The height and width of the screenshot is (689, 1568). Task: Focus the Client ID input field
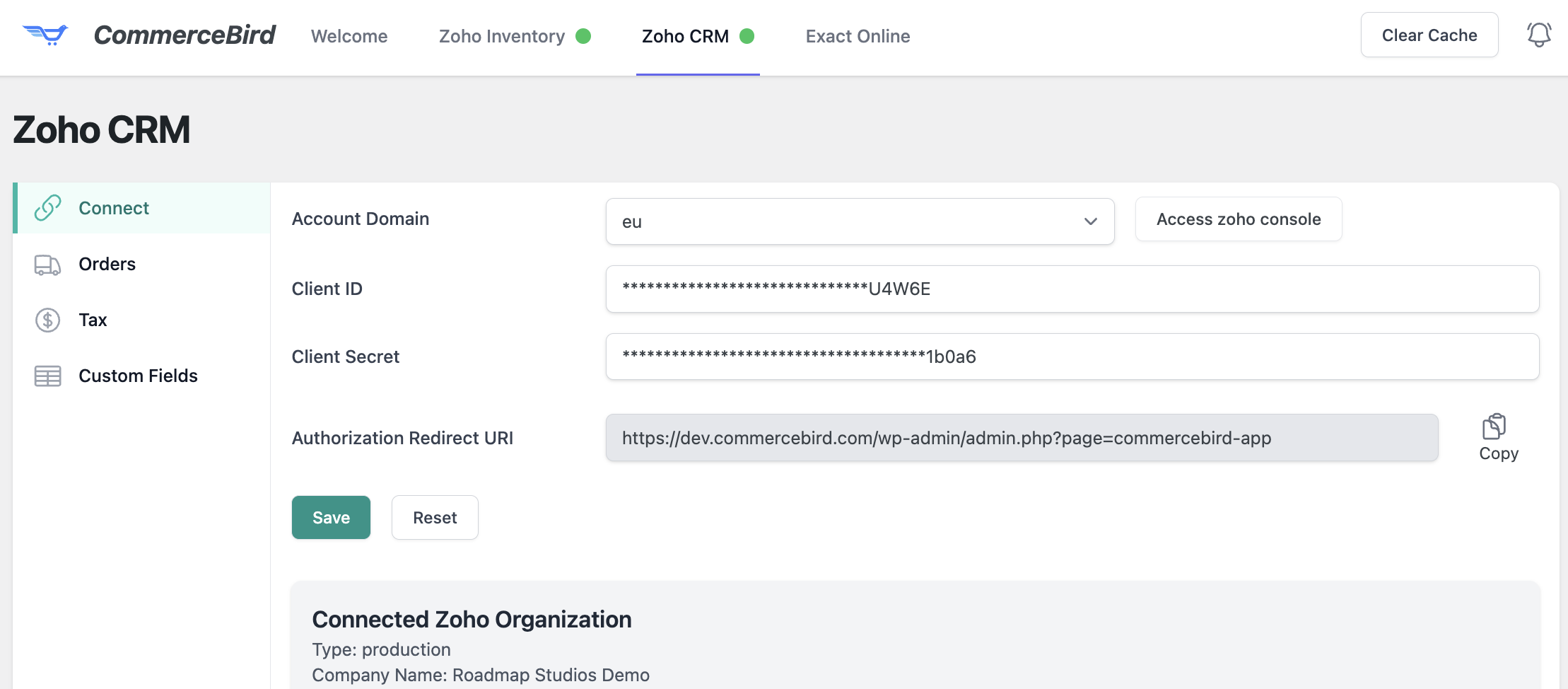pos(1072,289)
